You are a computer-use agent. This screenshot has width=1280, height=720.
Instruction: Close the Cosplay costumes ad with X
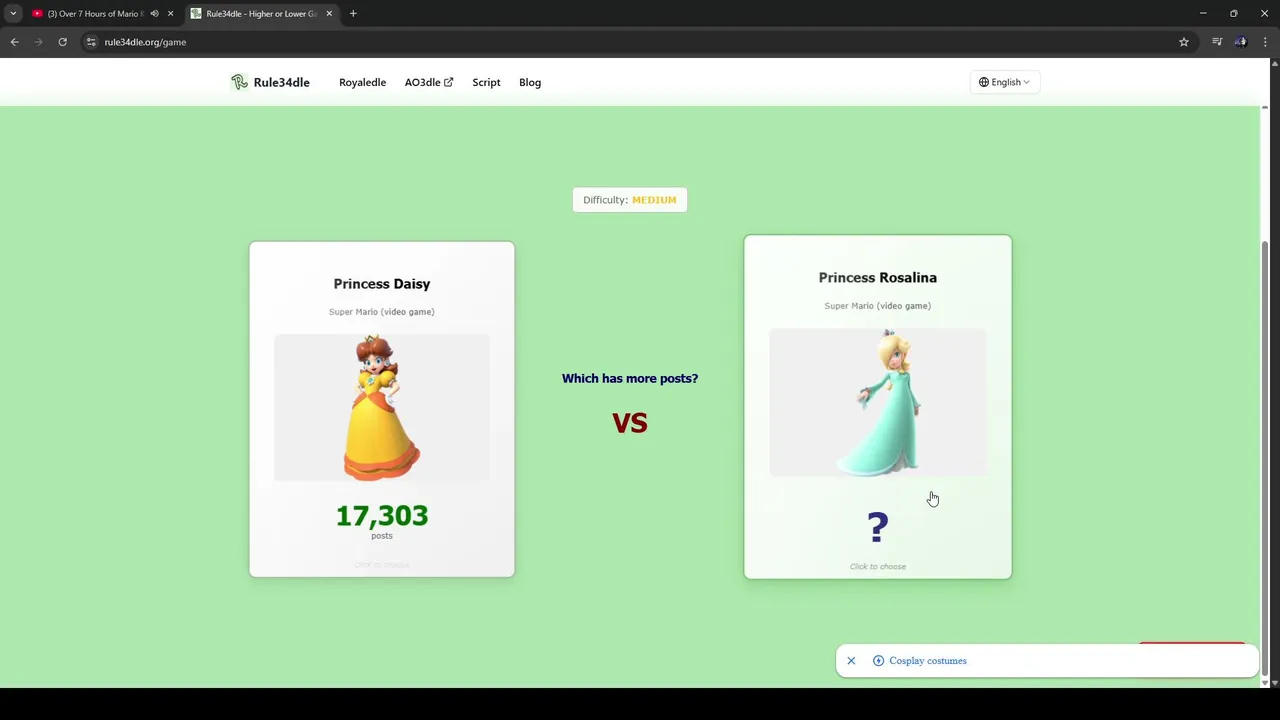pos(851,661)
